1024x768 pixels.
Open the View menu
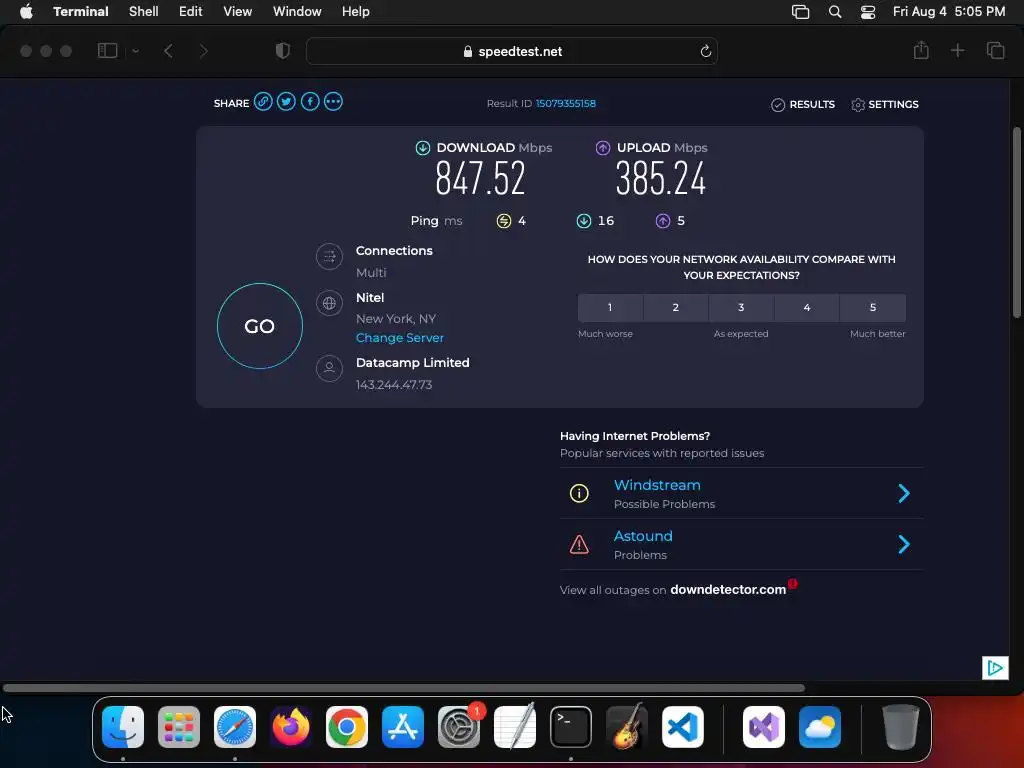[238, 11]
